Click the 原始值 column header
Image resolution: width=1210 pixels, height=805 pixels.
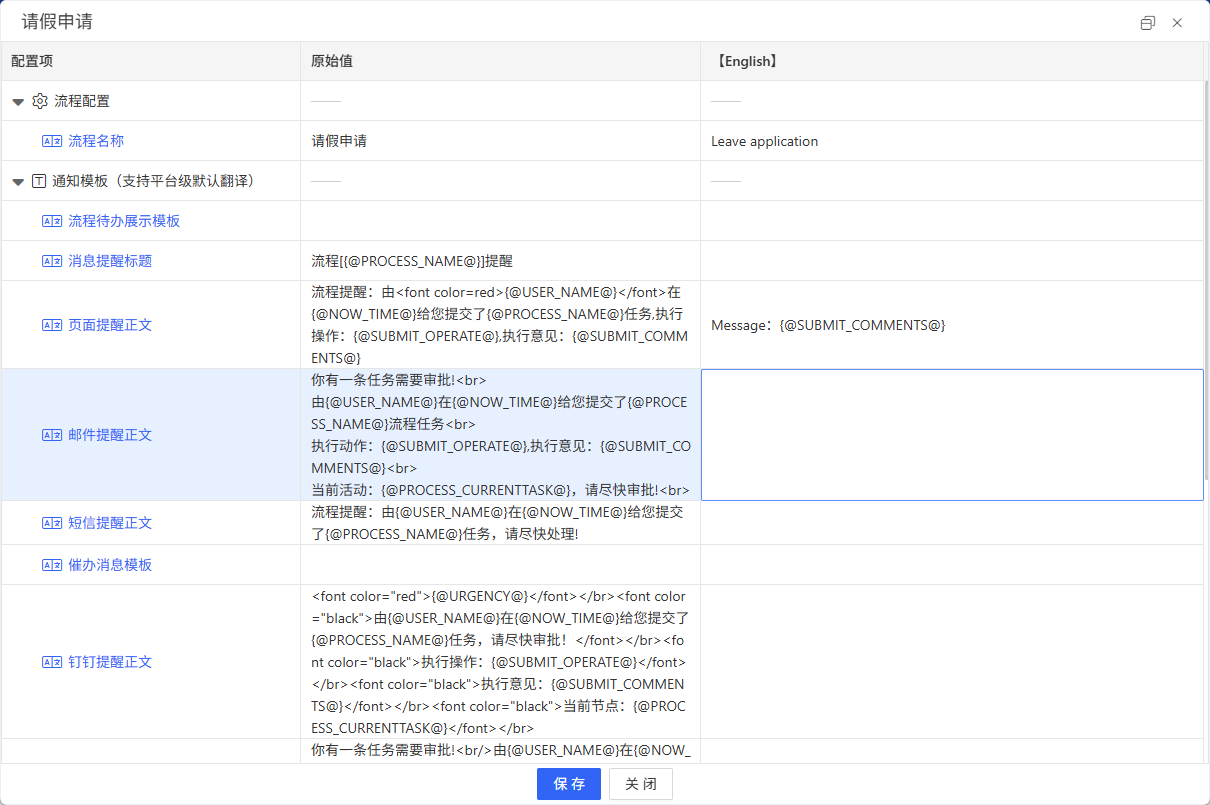(x=332, y=61)
